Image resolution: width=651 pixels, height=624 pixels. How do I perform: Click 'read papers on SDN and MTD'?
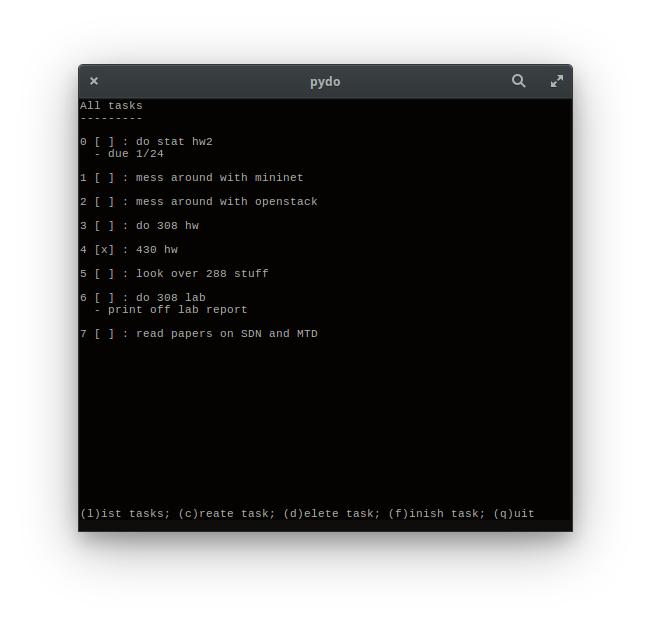tap(227, 334)
